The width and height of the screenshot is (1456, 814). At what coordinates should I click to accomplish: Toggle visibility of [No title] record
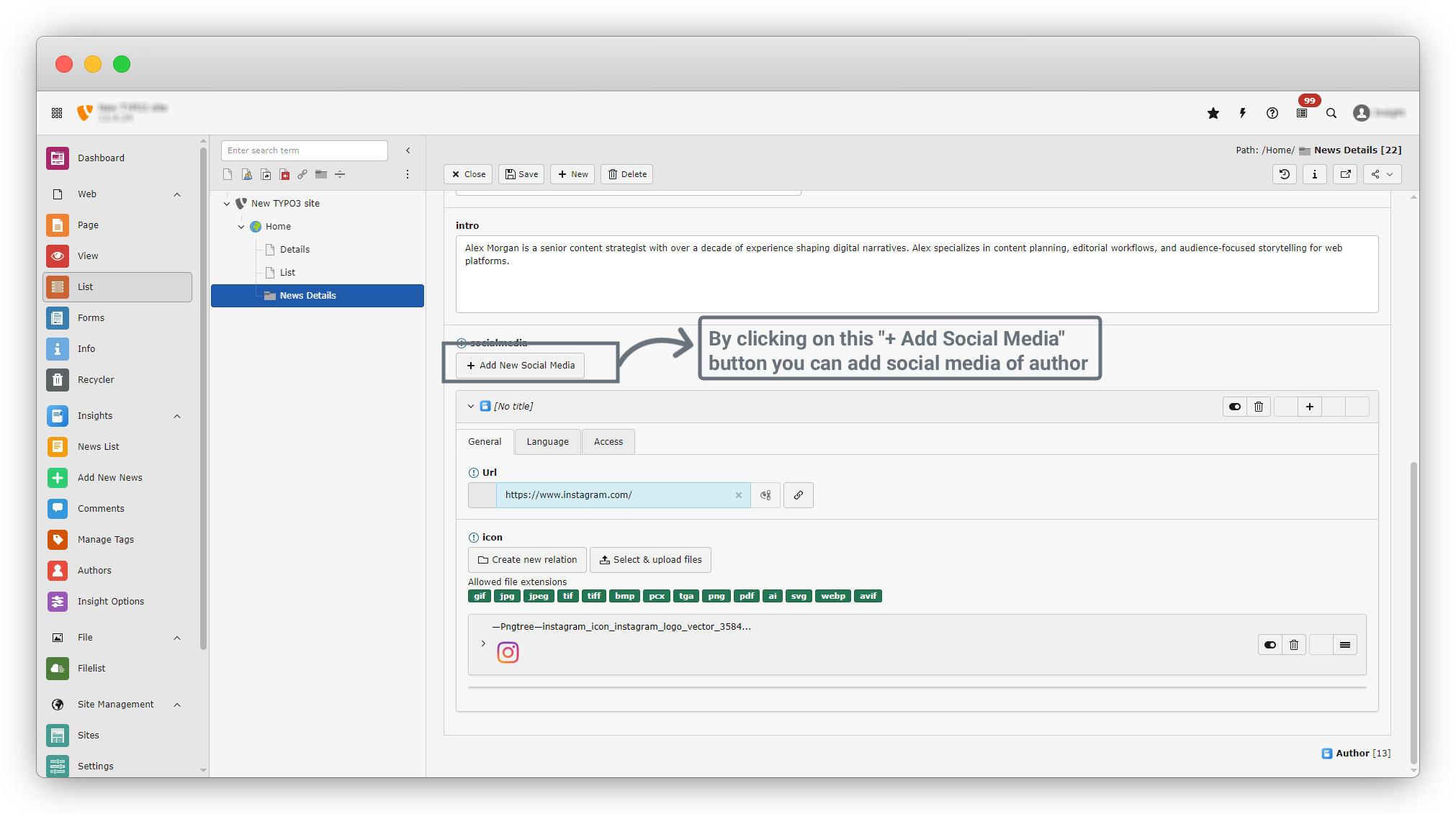click(x=1235, y=407)
